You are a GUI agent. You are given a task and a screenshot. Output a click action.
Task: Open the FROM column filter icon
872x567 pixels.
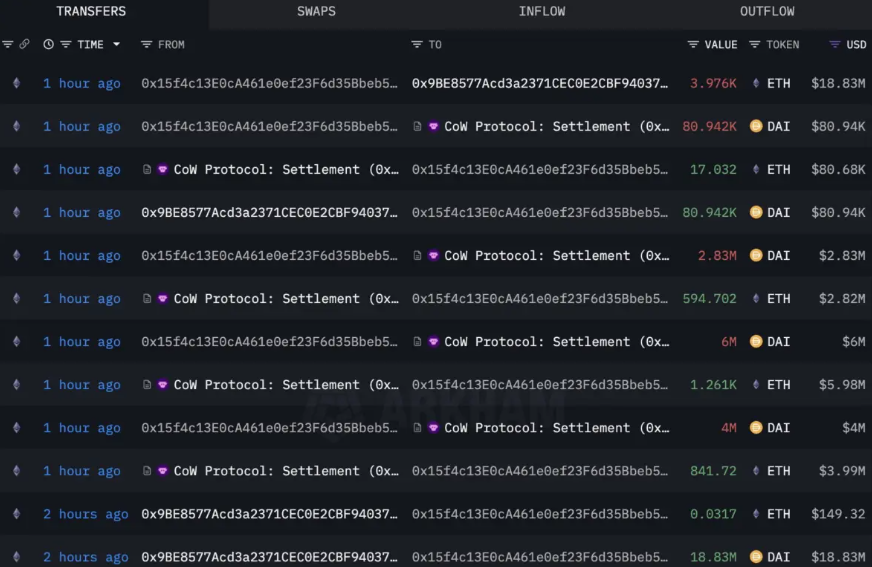(146, 45)
